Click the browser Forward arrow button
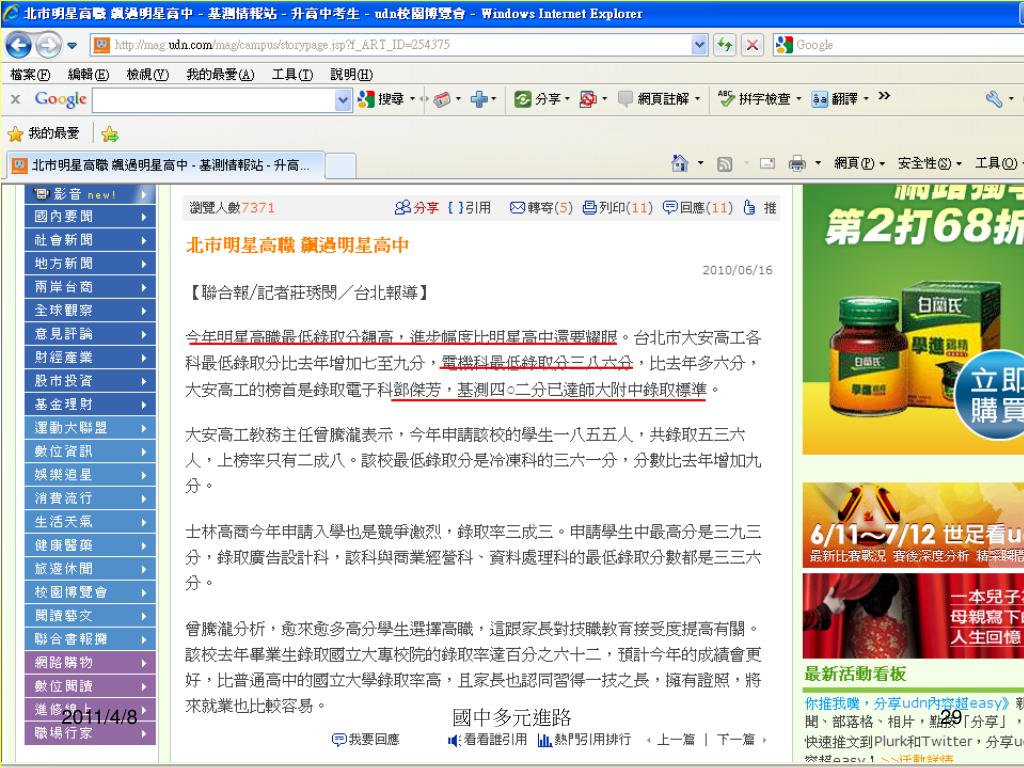Screen dimensions: 1024x768 (48, 45)
